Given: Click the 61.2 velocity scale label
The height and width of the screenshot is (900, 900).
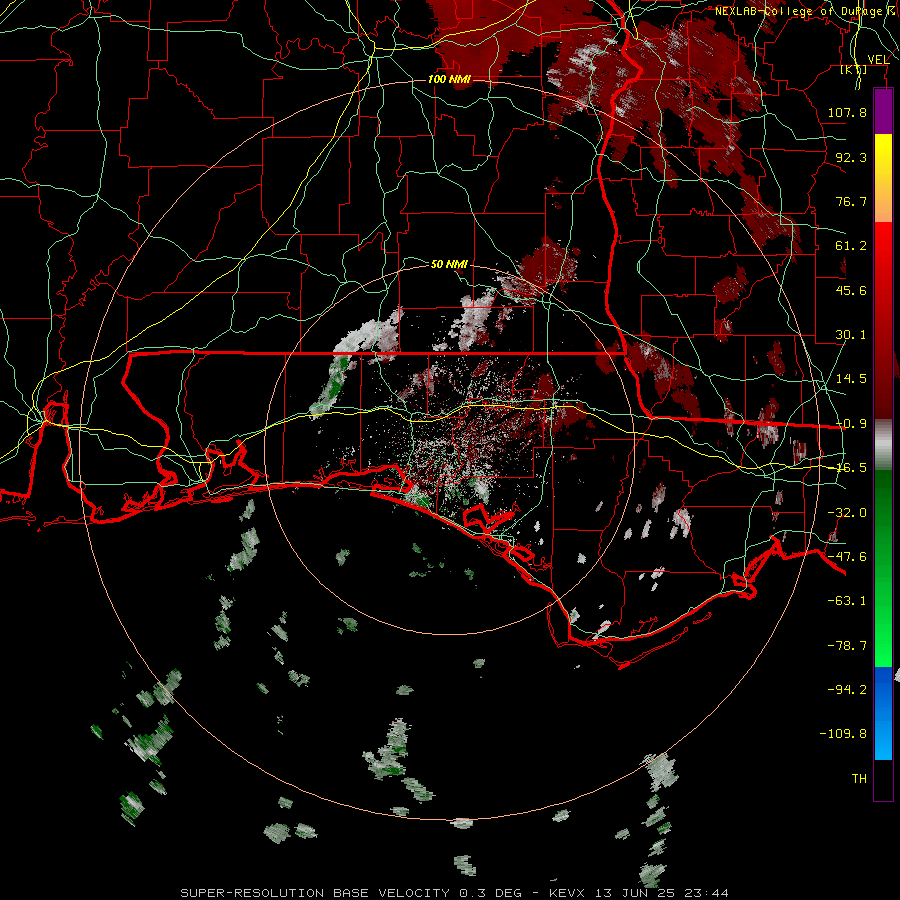Looking at the screenshot, I should [851, 246].
